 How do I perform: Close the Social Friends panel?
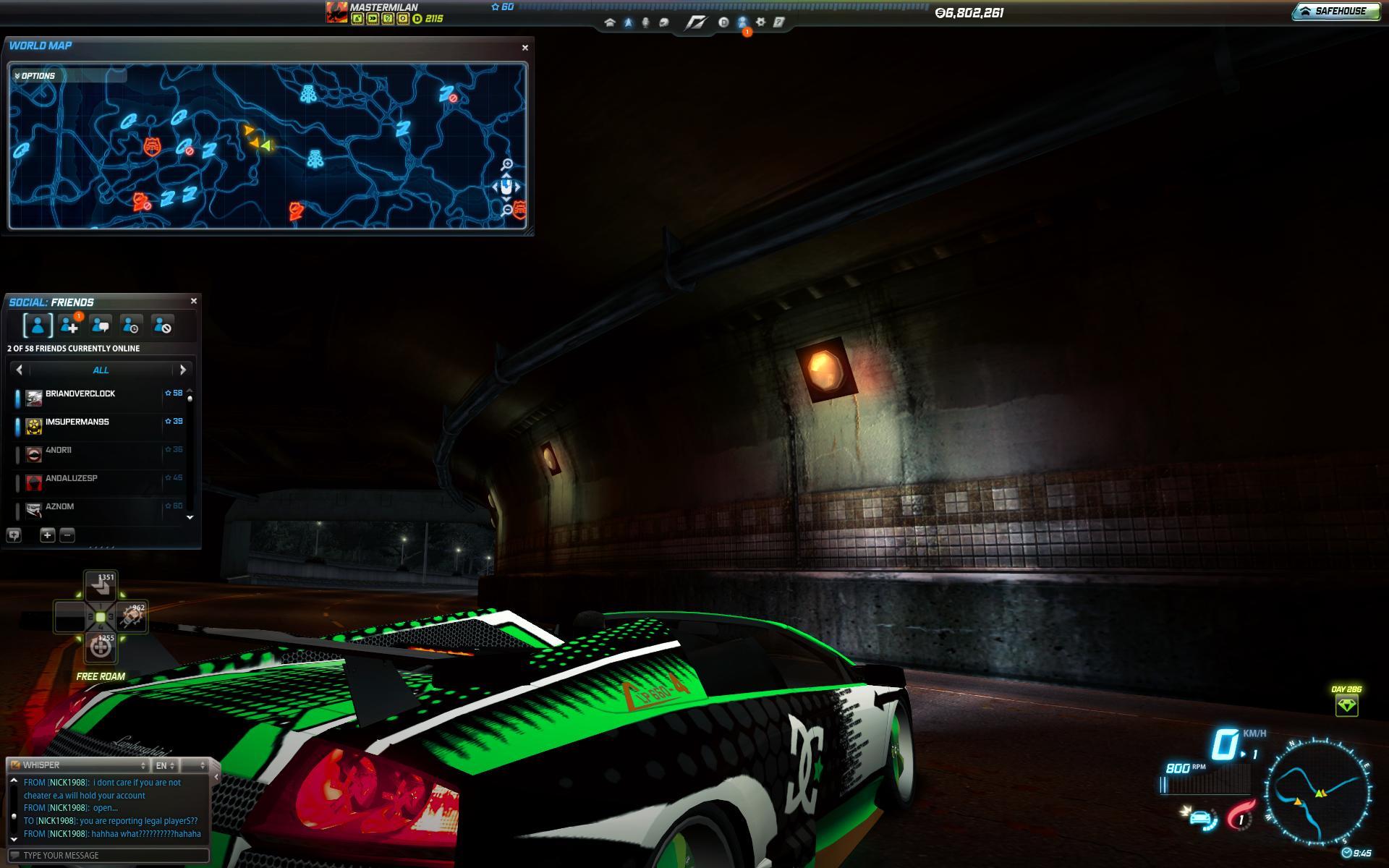coord(193,301)
